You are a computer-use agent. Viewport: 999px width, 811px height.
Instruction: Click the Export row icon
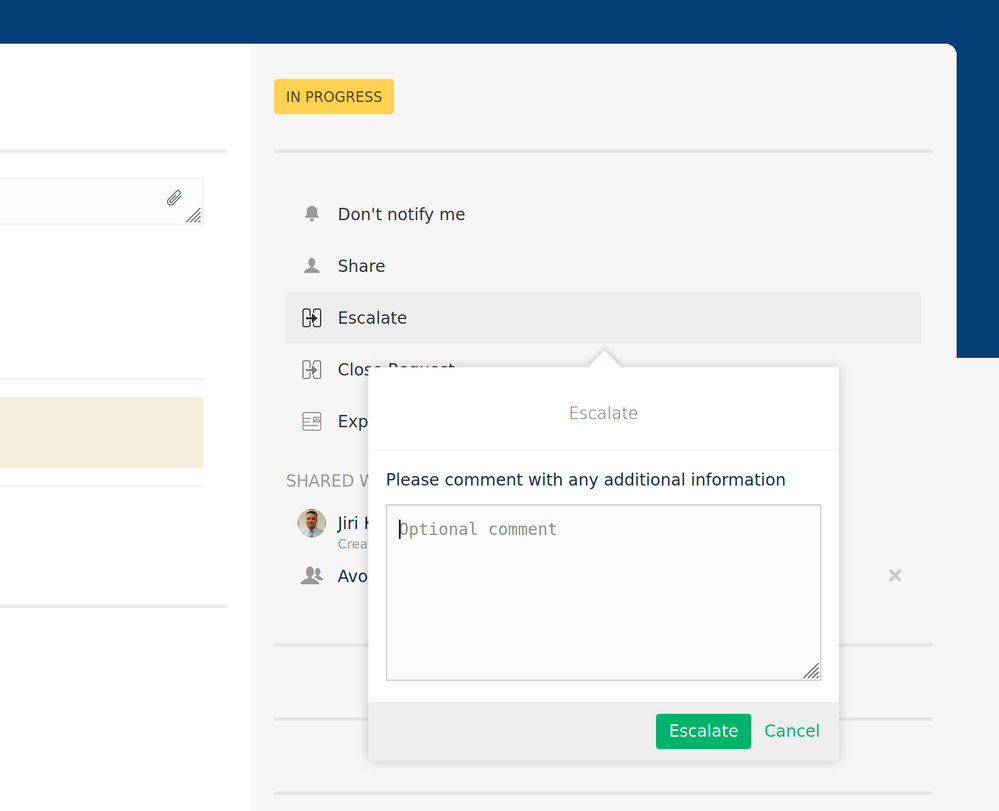(x=312, y=421)
